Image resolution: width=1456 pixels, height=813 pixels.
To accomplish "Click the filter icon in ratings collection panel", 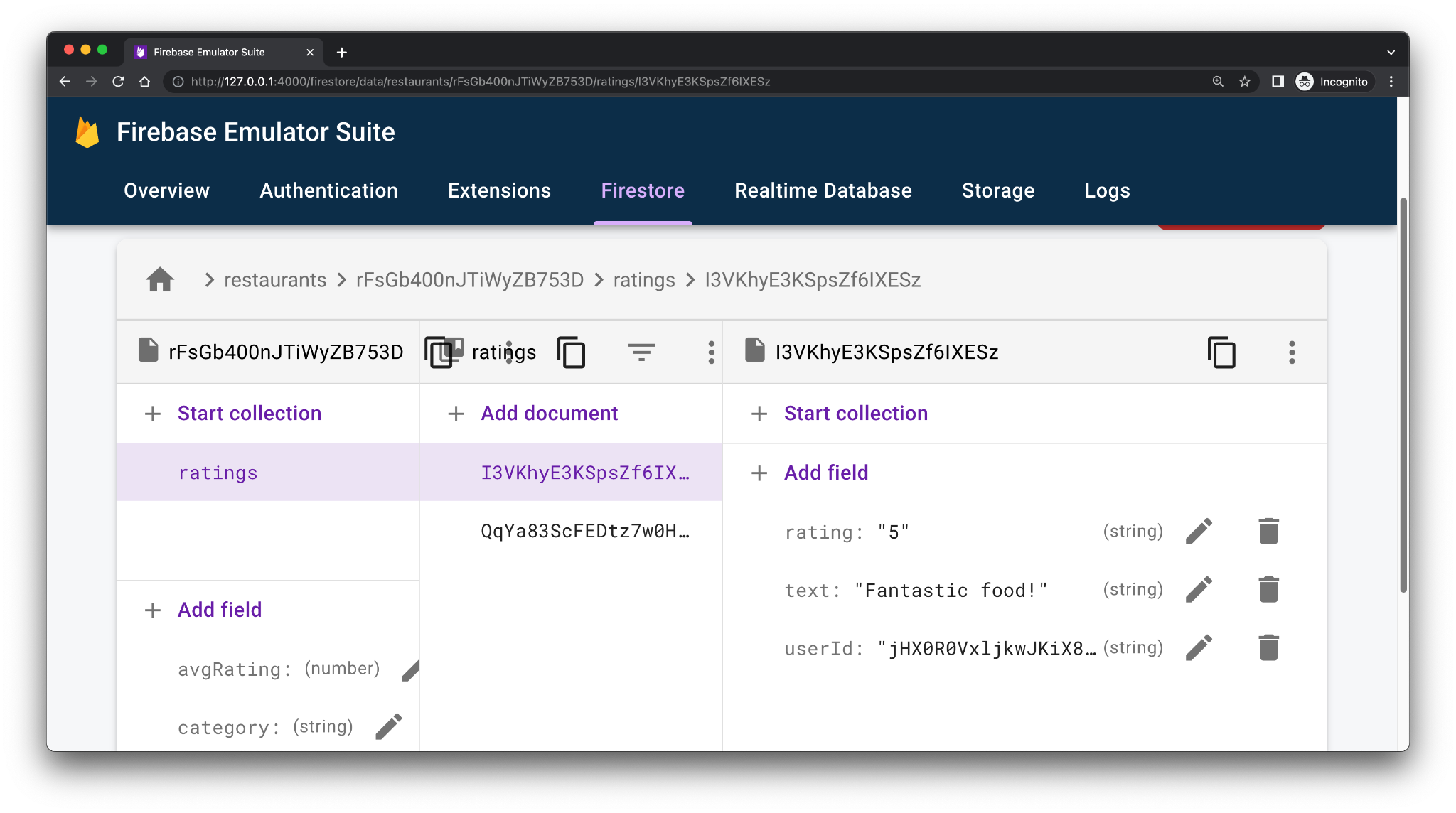I will [x=641, y=352].
